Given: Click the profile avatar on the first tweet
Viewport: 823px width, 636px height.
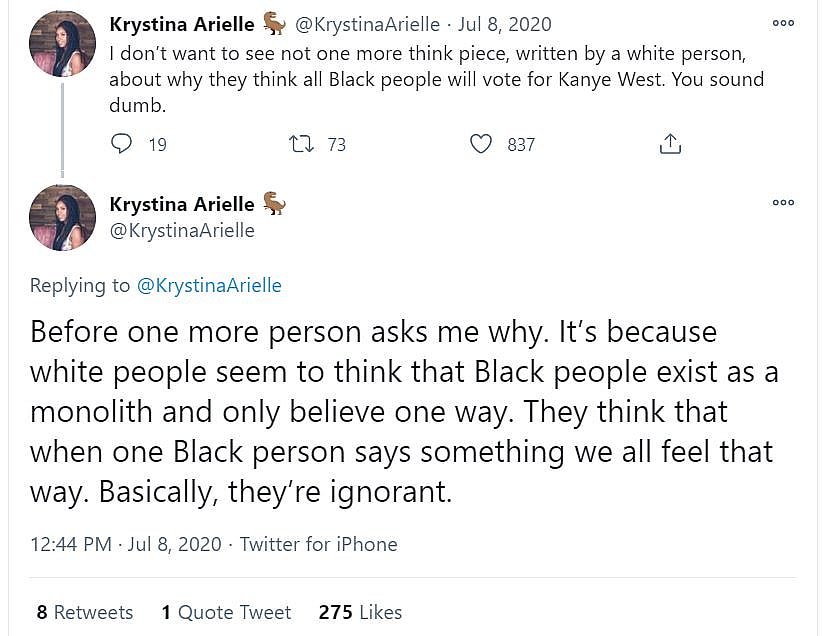Looking at the screenshot, I should point(62,43).
